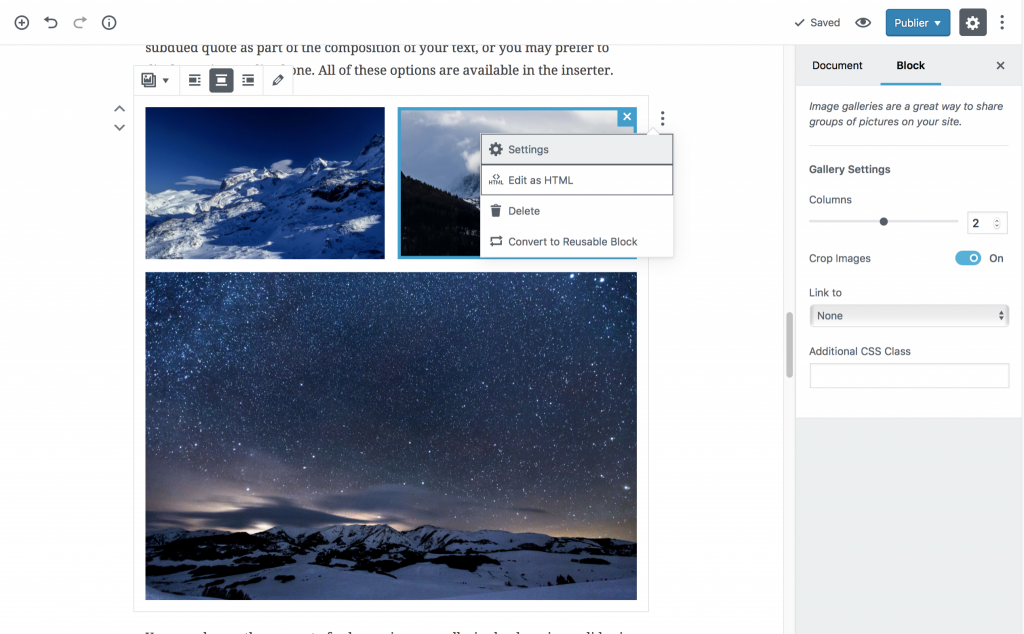This screenshot has width=1024, height=634.
Task: Adjust the Columns slider
Action: [883, 222]
